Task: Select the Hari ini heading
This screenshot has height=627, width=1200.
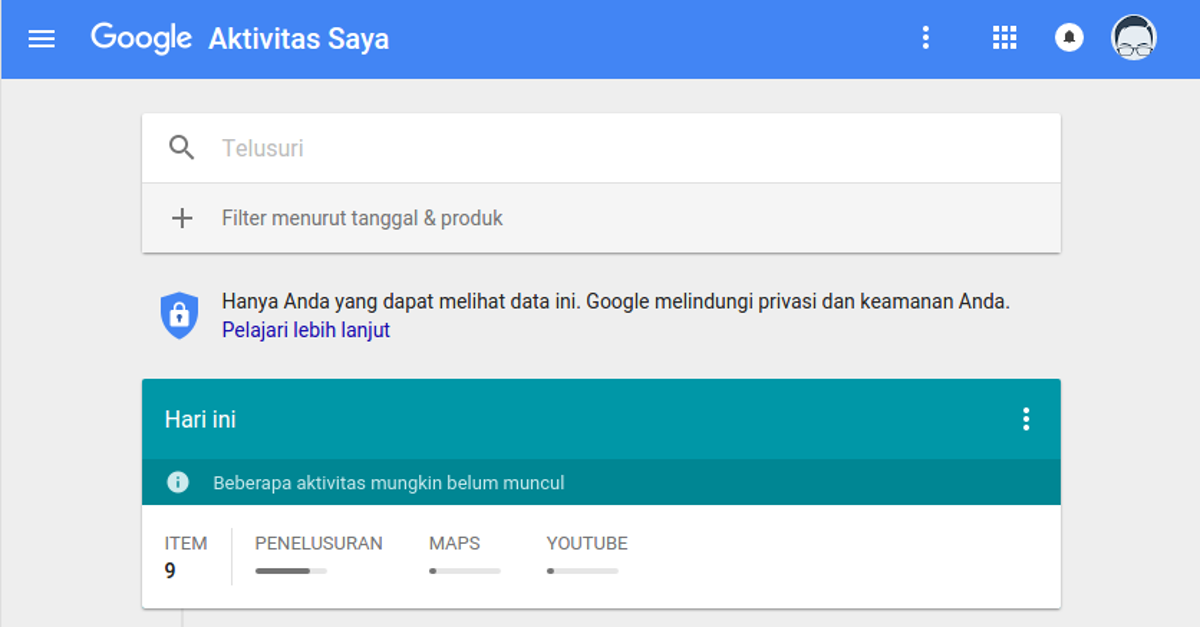Action: [200, 419]
